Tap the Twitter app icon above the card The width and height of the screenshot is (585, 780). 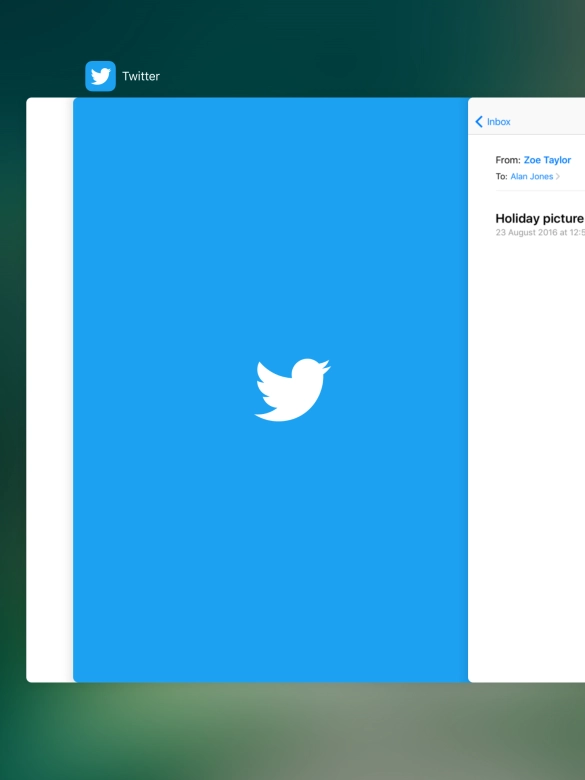coord(100,76)
